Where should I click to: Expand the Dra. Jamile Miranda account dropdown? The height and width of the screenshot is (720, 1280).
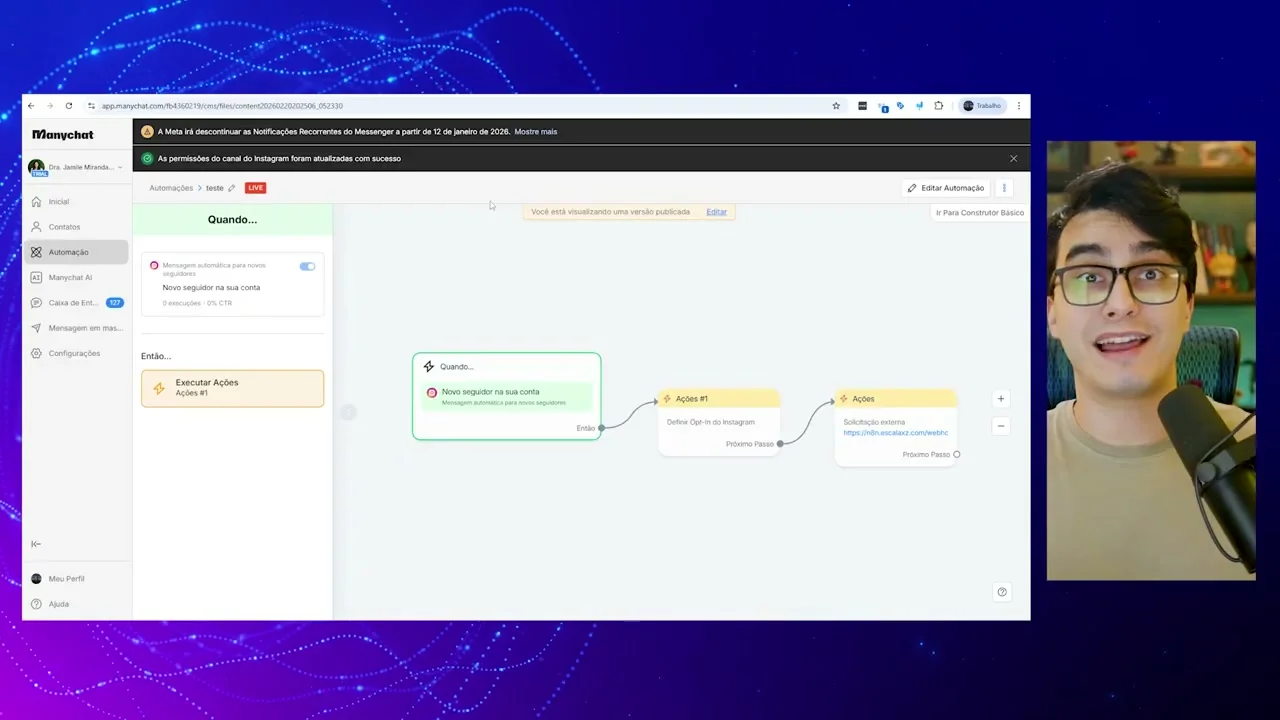click(x=76, y=167)
